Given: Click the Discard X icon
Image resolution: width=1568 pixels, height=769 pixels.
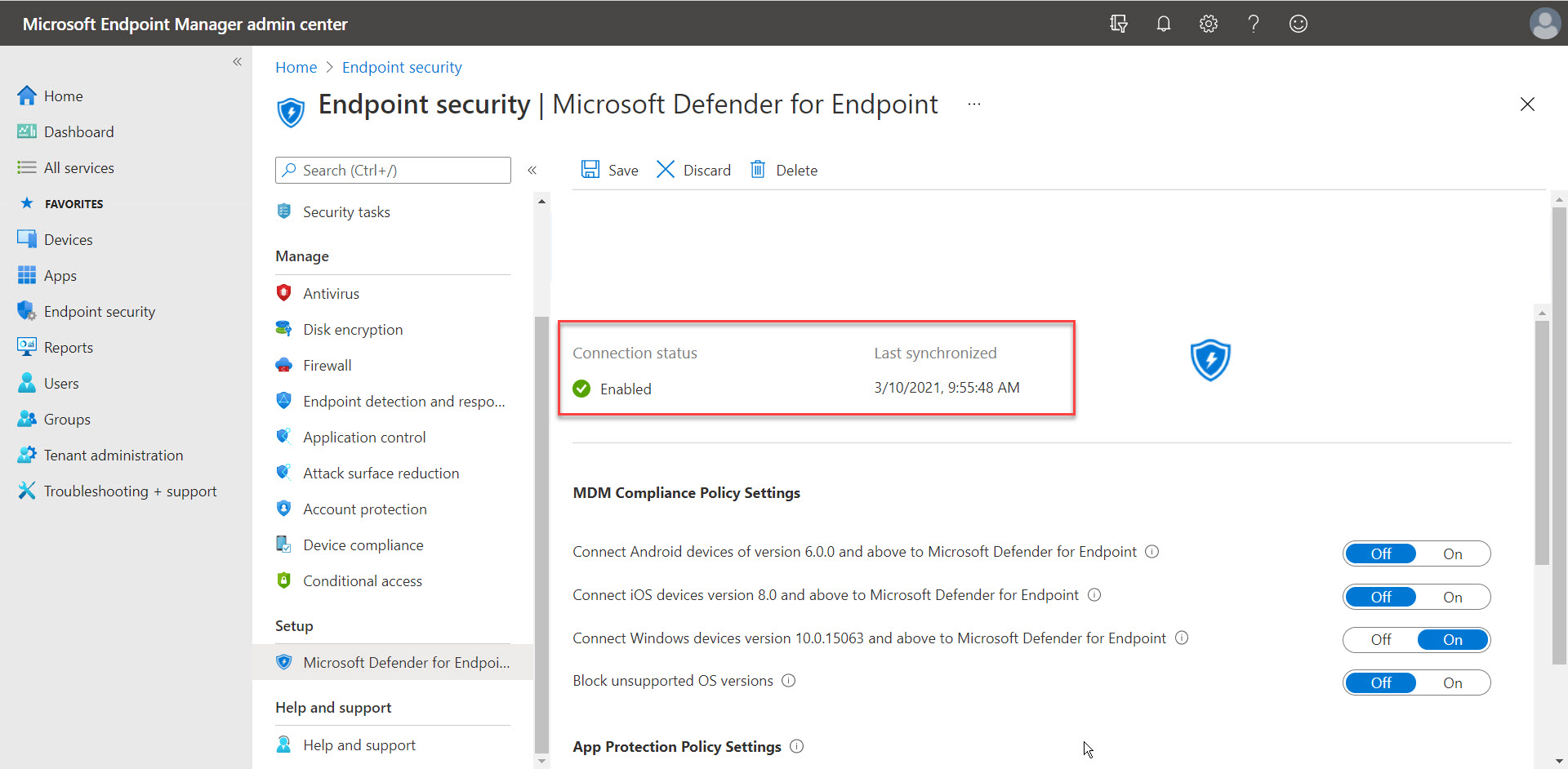Looking at the screenshot, I should tap(666, 169).
